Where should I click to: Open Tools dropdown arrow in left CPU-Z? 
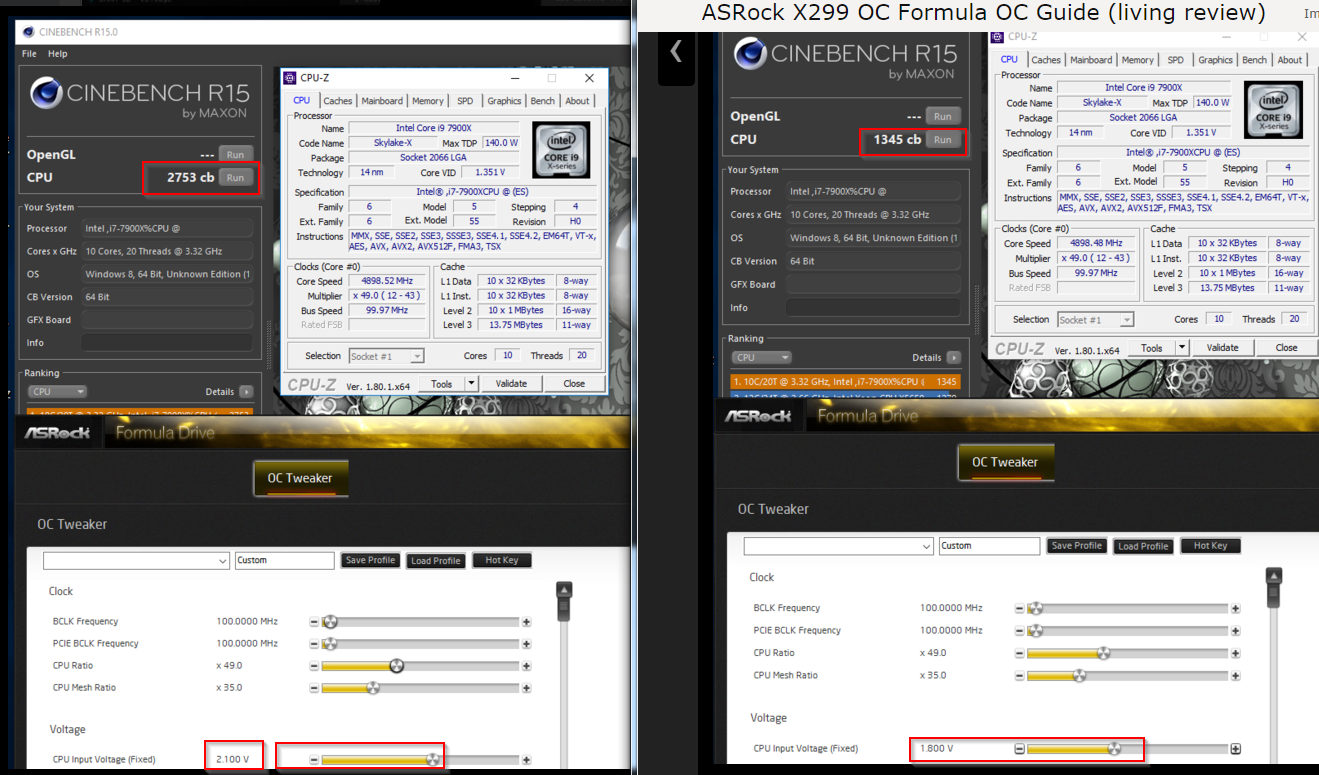(471, 384)
